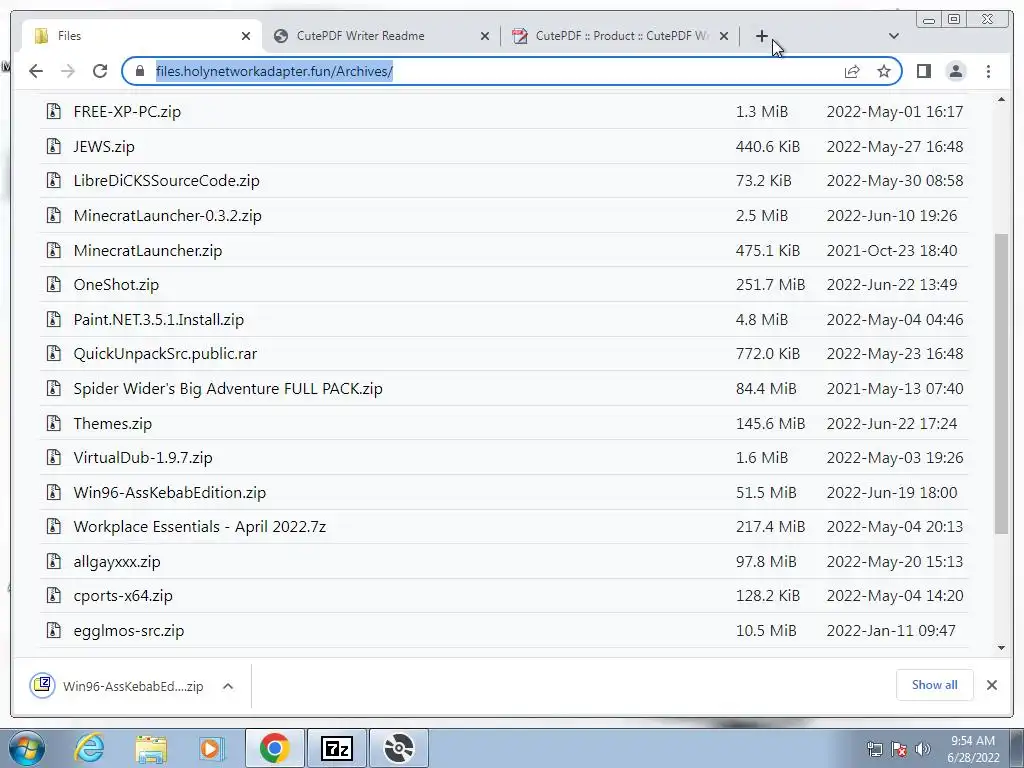Viewport: 1024px width, 768px height.
Task: Click archive icon beside VirtualDub-1.9.7.zip
Action: tap(54, 458)
